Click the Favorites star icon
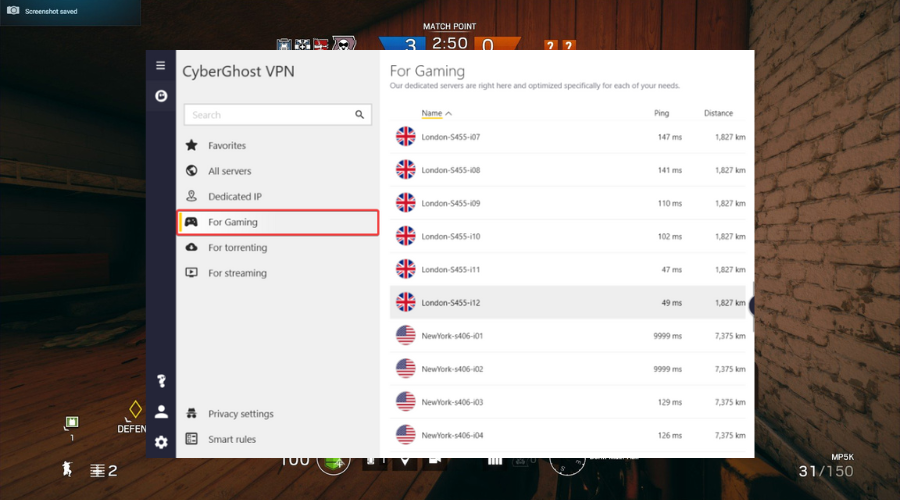The image size is (900, 500). pyautogui.click(x=191, y=146)
